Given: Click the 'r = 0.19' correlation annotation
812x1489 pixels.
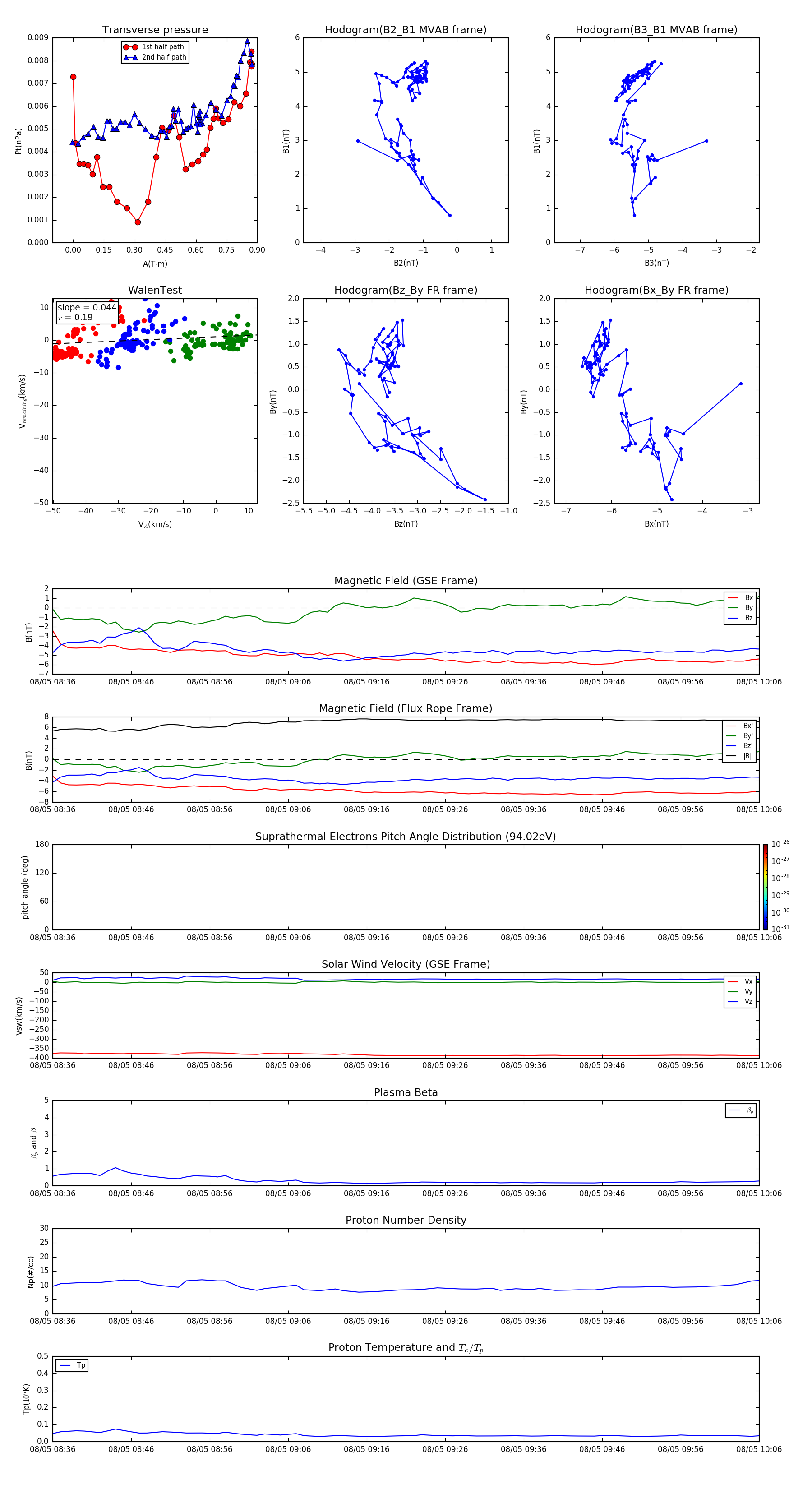Looking at the screenshot, I should point(75,317).
